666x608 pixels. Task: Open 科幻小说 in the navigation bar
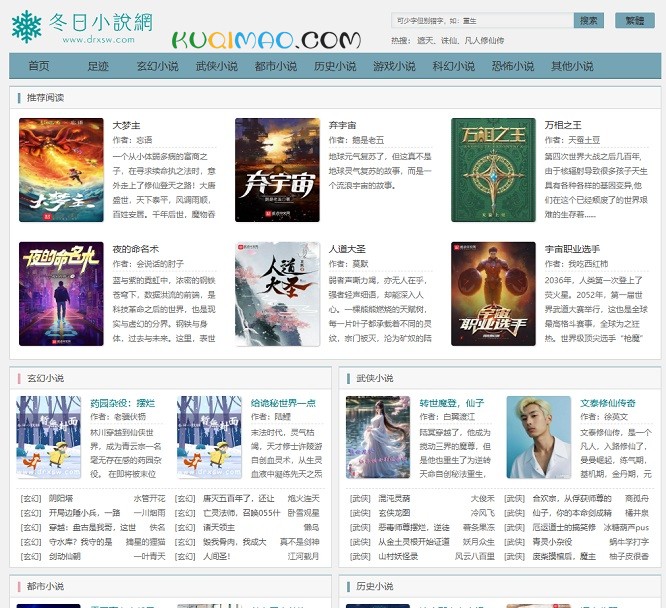pyautogui.click(x=454, y=66)
